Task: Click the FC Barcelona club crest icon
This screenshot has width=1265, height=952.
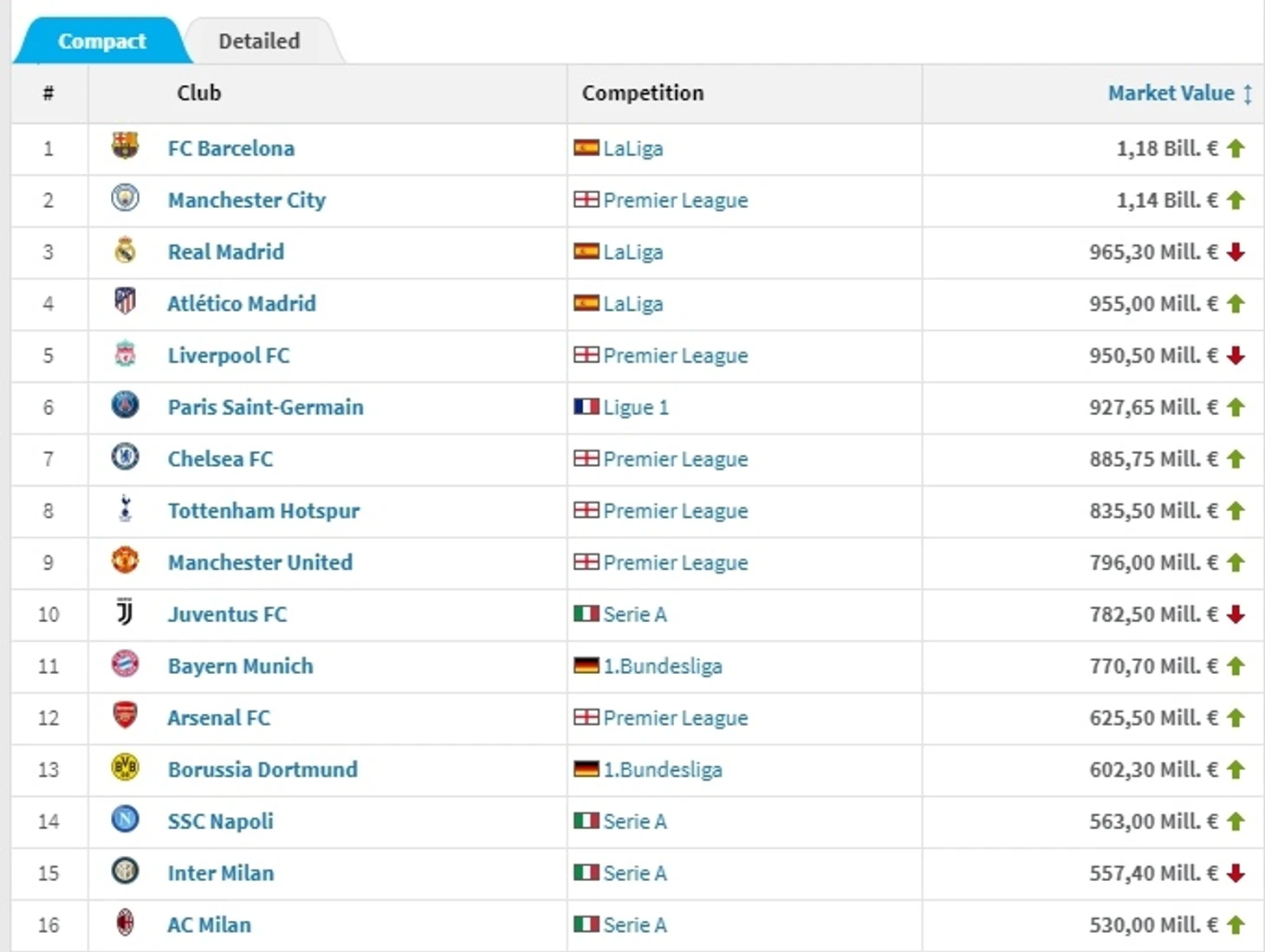Action: click(125, 146)
